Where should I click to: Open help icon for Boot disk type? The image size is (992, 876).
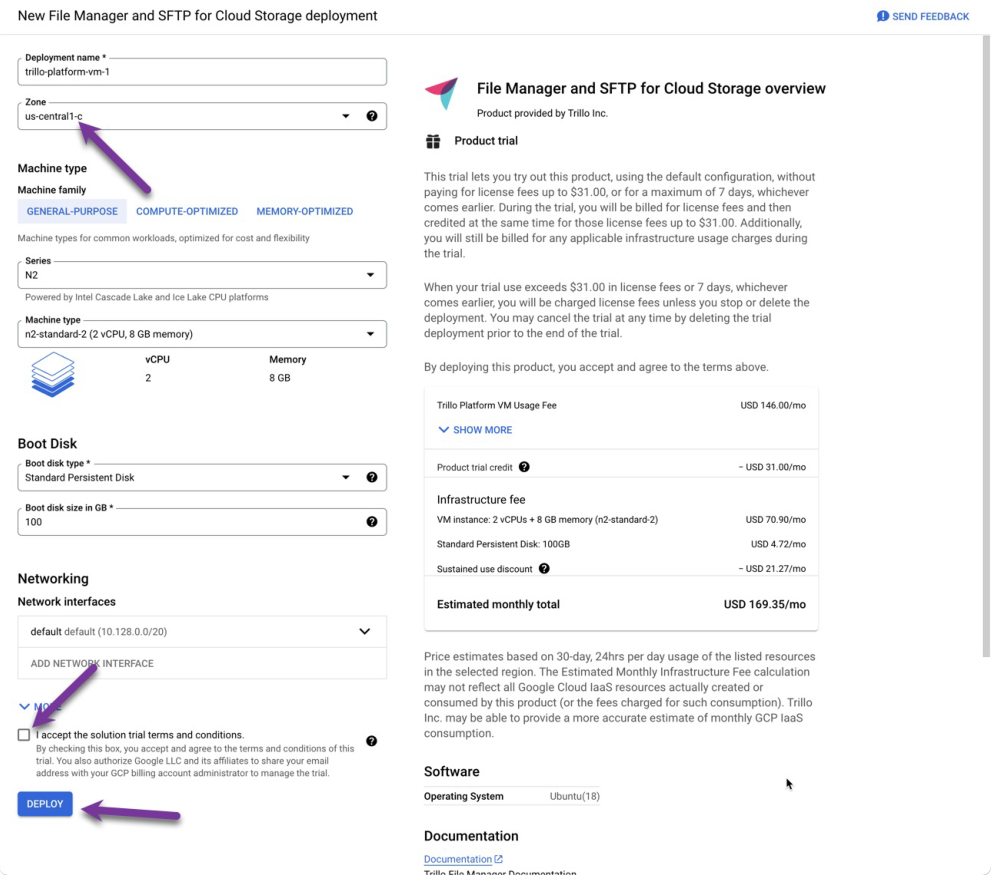pyautogui.click(x=372, y=477)
